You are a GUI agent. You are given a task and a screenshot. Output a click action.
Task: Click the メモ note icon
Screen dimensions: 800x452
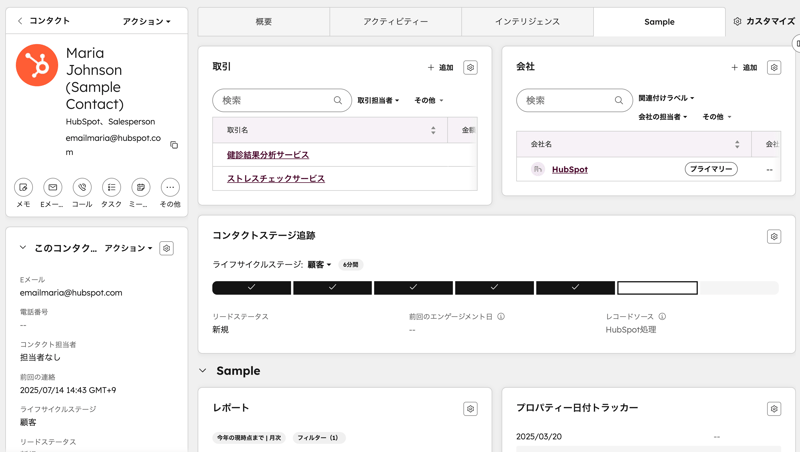[23, 187]
